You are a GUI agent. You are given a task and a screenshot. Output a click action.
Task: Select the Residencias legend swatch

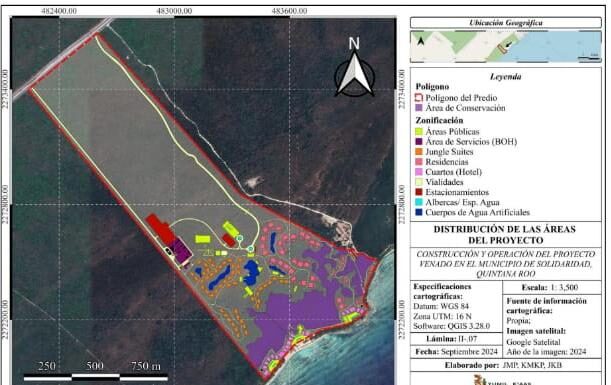click(x=419, y=162)
